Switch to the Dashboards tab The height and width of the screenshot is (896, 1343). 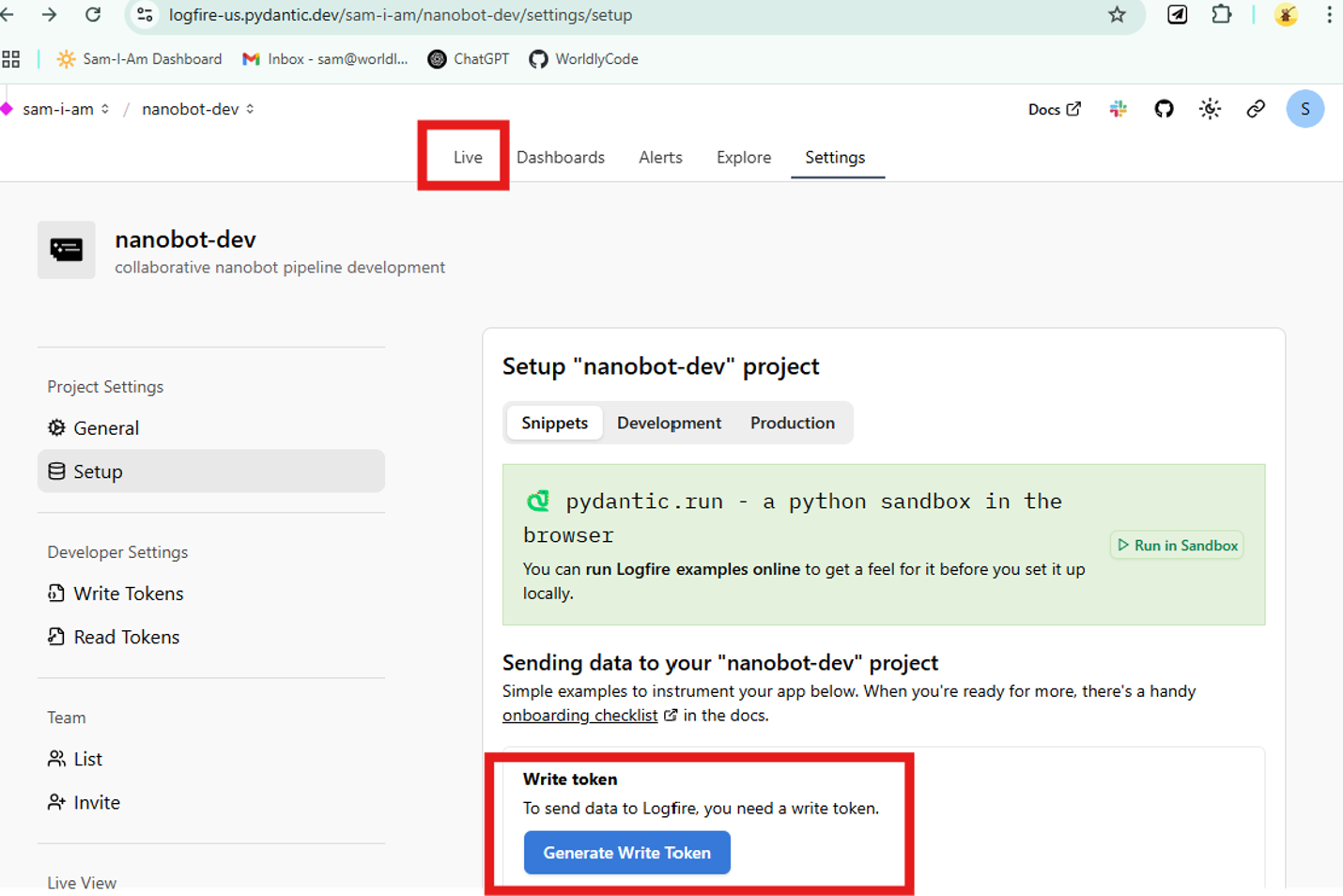pyautogui.click(x=561, y=157)
